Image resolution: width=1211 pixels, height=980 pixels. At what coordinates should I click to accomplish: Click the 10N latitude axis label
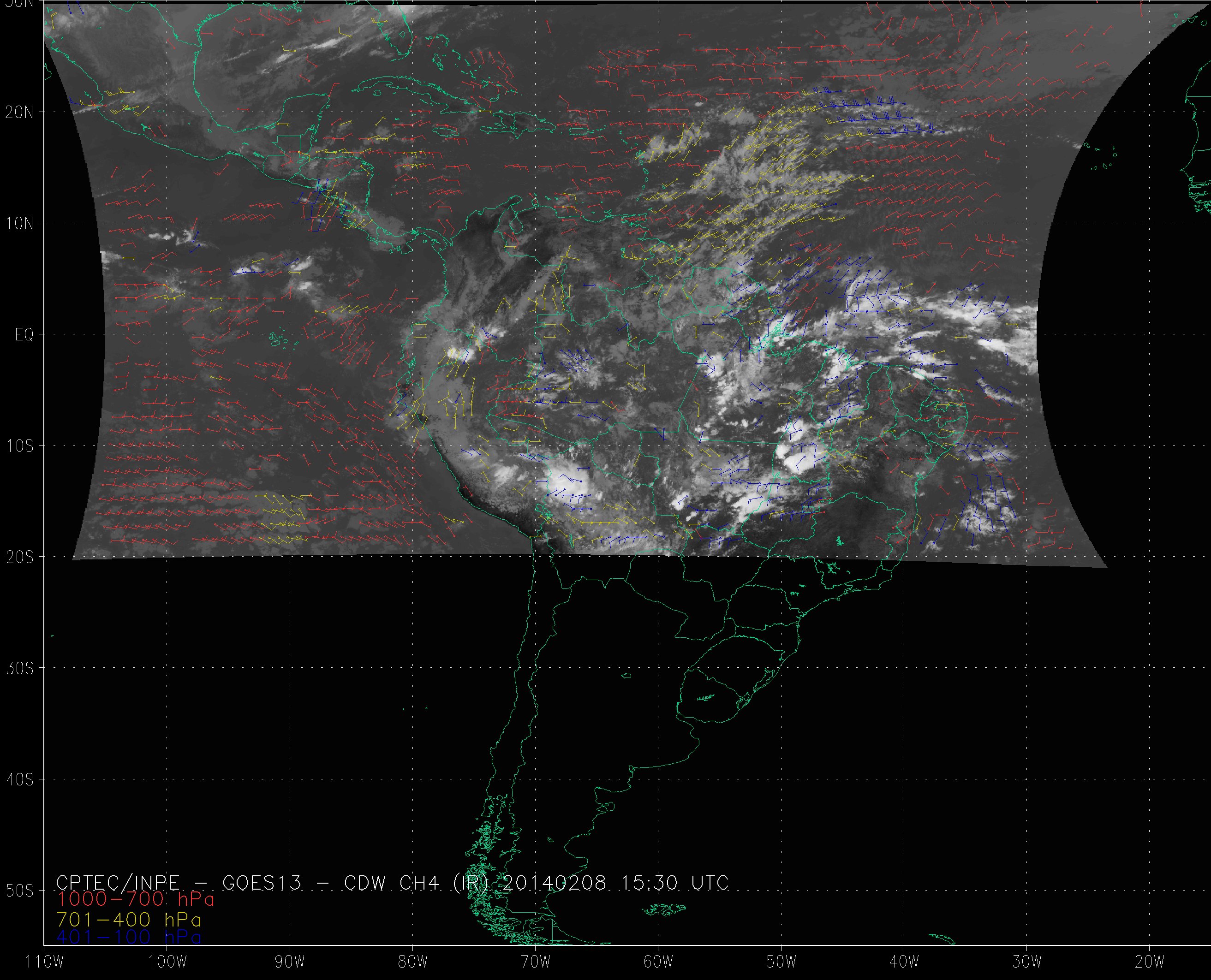(x=20, y=224)
